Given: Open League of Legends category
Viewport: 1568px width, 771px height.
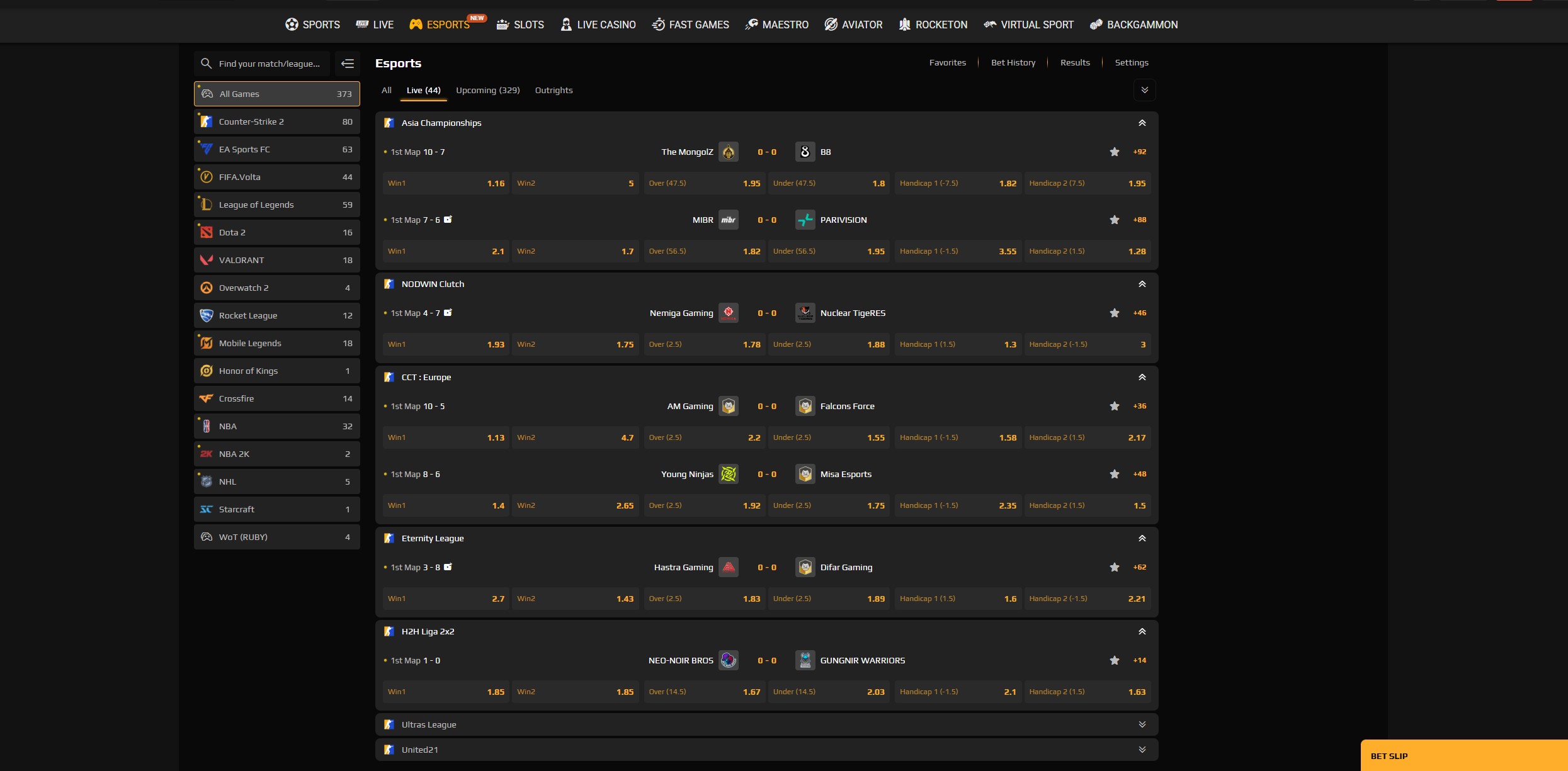Looking at the screenshot, I should pyautogui.click(x=277, y=205).
